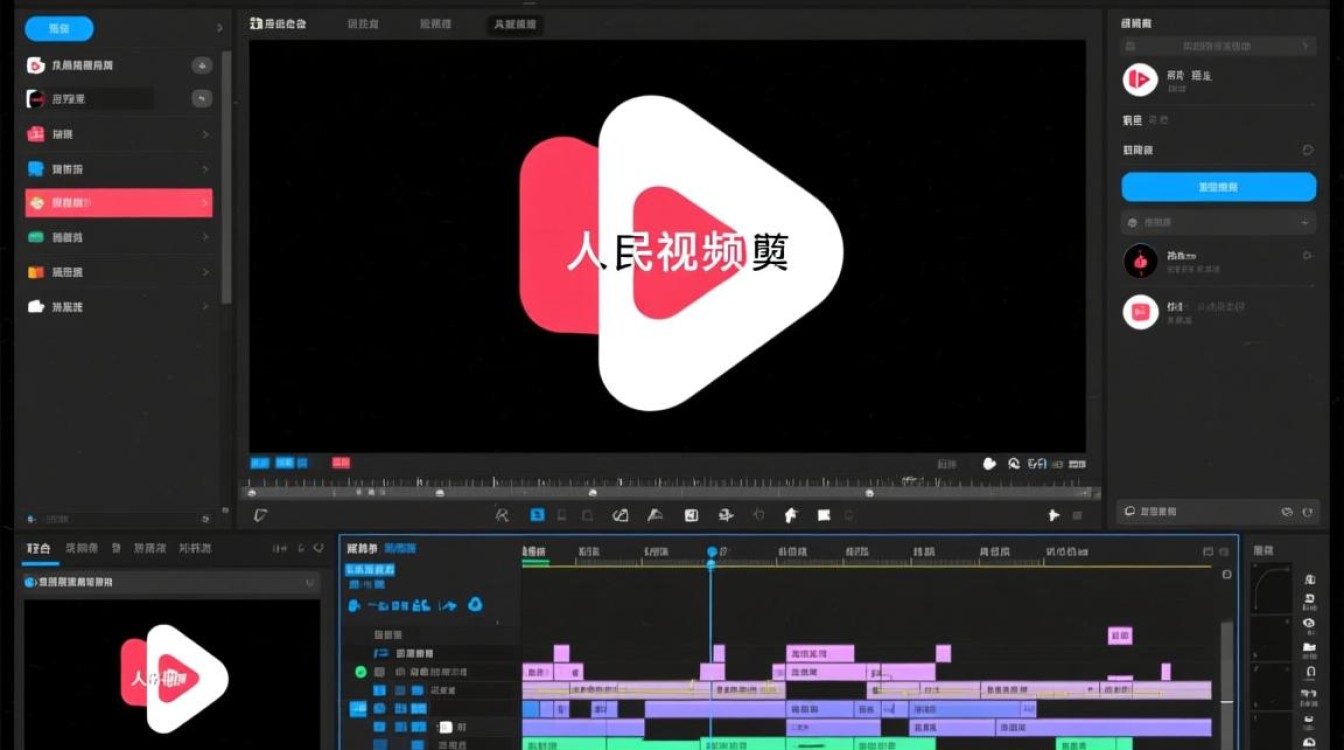Click the last icon in the bottom-left panel header
This screenshot has width=1344, height=750.
318,548
